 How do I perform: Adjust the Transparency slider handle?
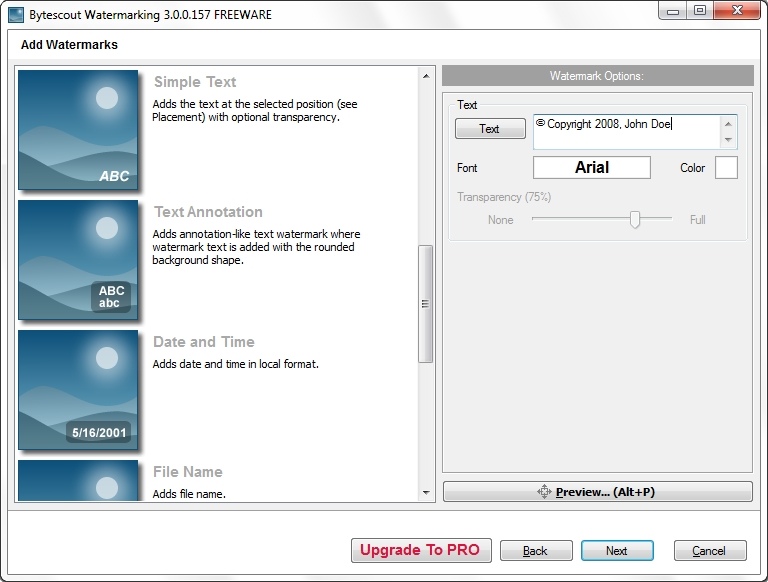(x=635, y=219)
